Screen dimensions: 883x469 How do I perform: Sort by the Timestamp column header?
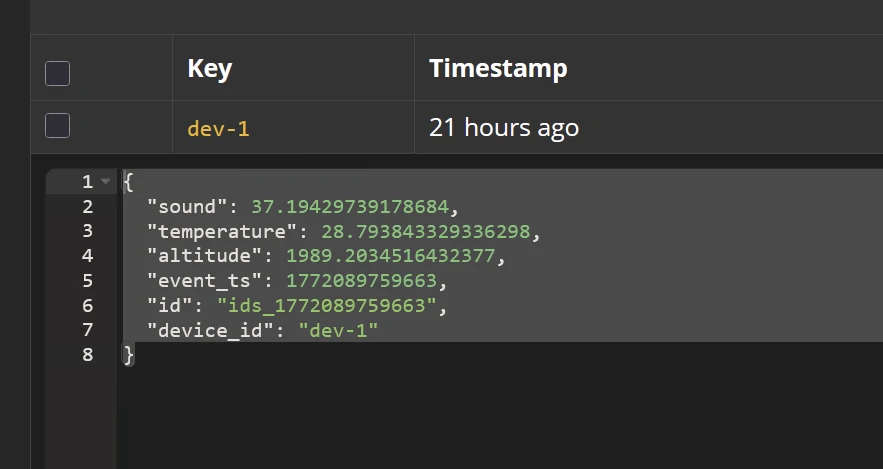point(498,69)
